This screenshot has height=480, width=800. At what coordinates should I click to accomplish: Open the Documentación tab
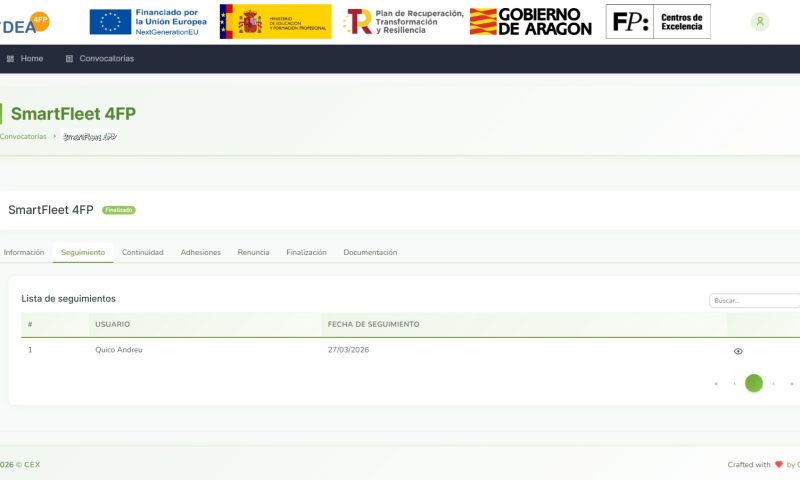point(370,252)
